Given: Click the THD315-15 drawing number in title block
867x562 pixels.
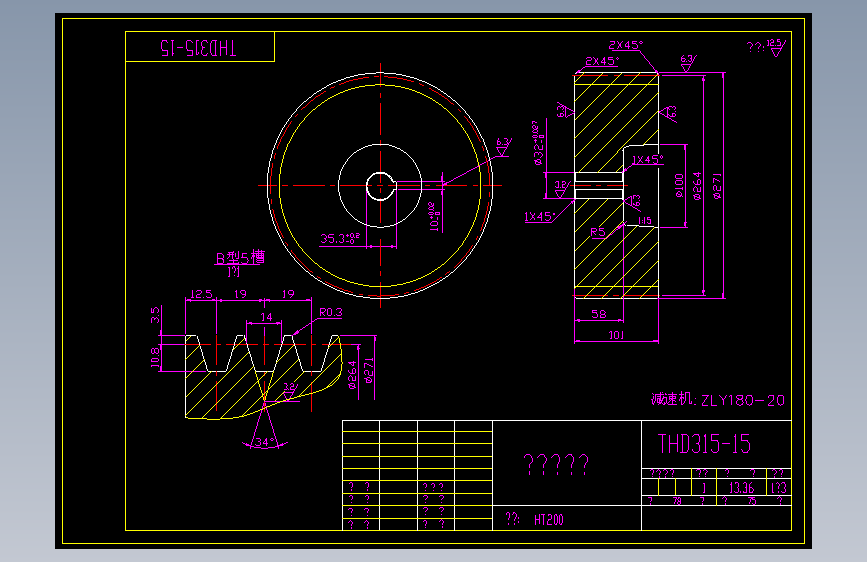Looking at the screenshot, I should [704, 444].
